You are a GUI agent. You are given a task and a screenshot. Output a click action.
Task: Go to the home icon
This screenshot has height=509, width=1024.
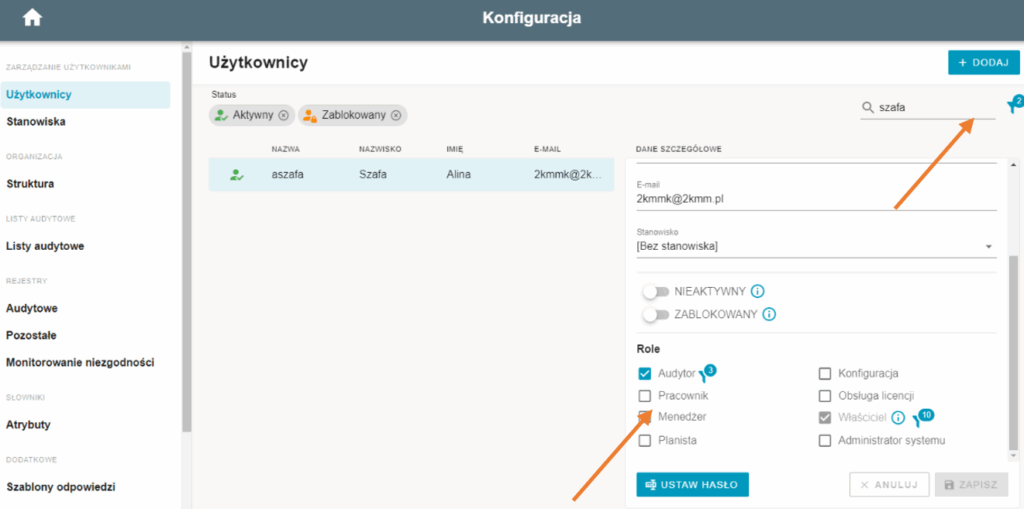pos(32,18)
